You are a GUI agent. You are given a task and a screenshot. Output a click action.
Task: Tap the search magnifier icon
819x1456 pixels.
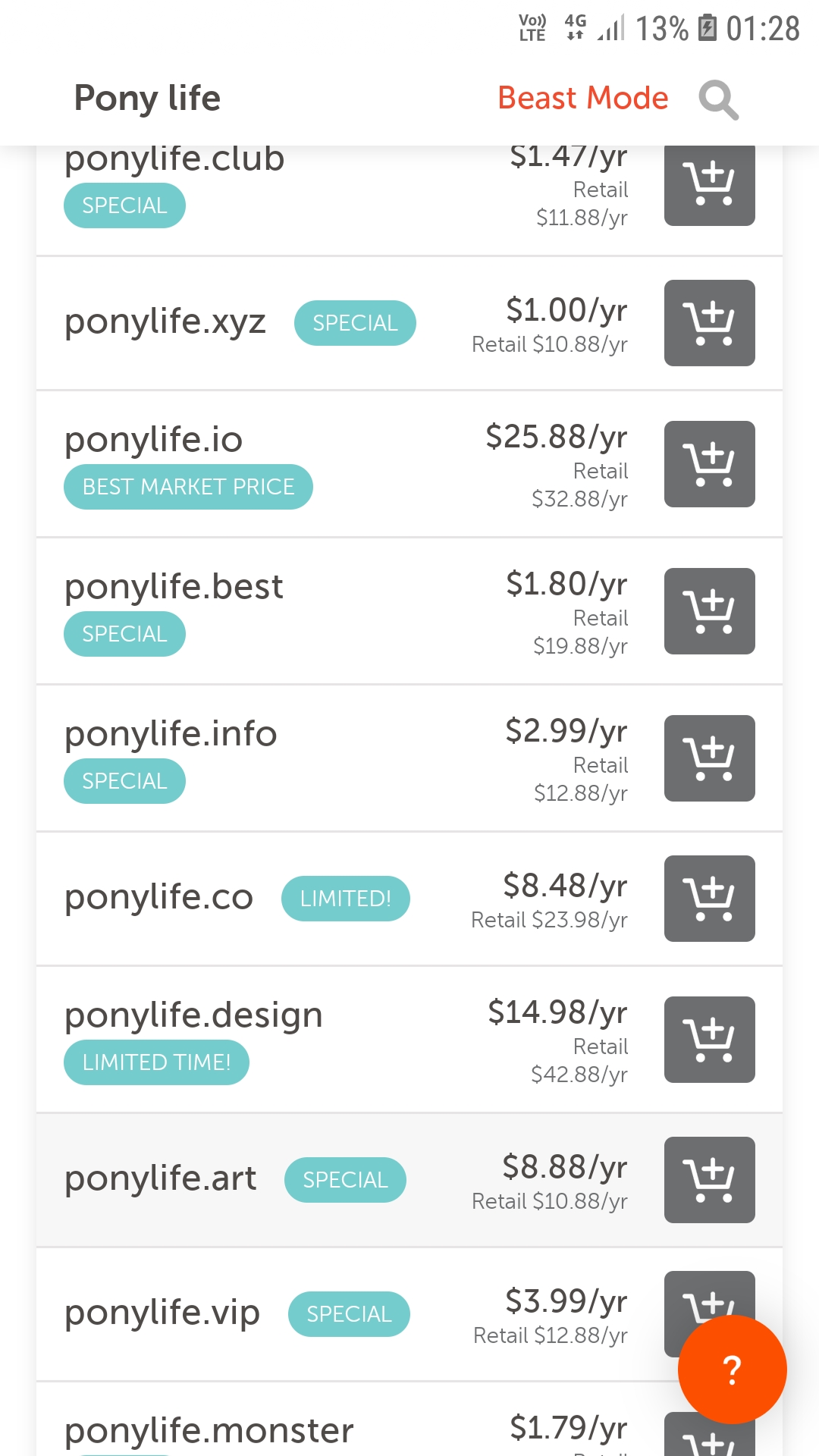(718, 99)
